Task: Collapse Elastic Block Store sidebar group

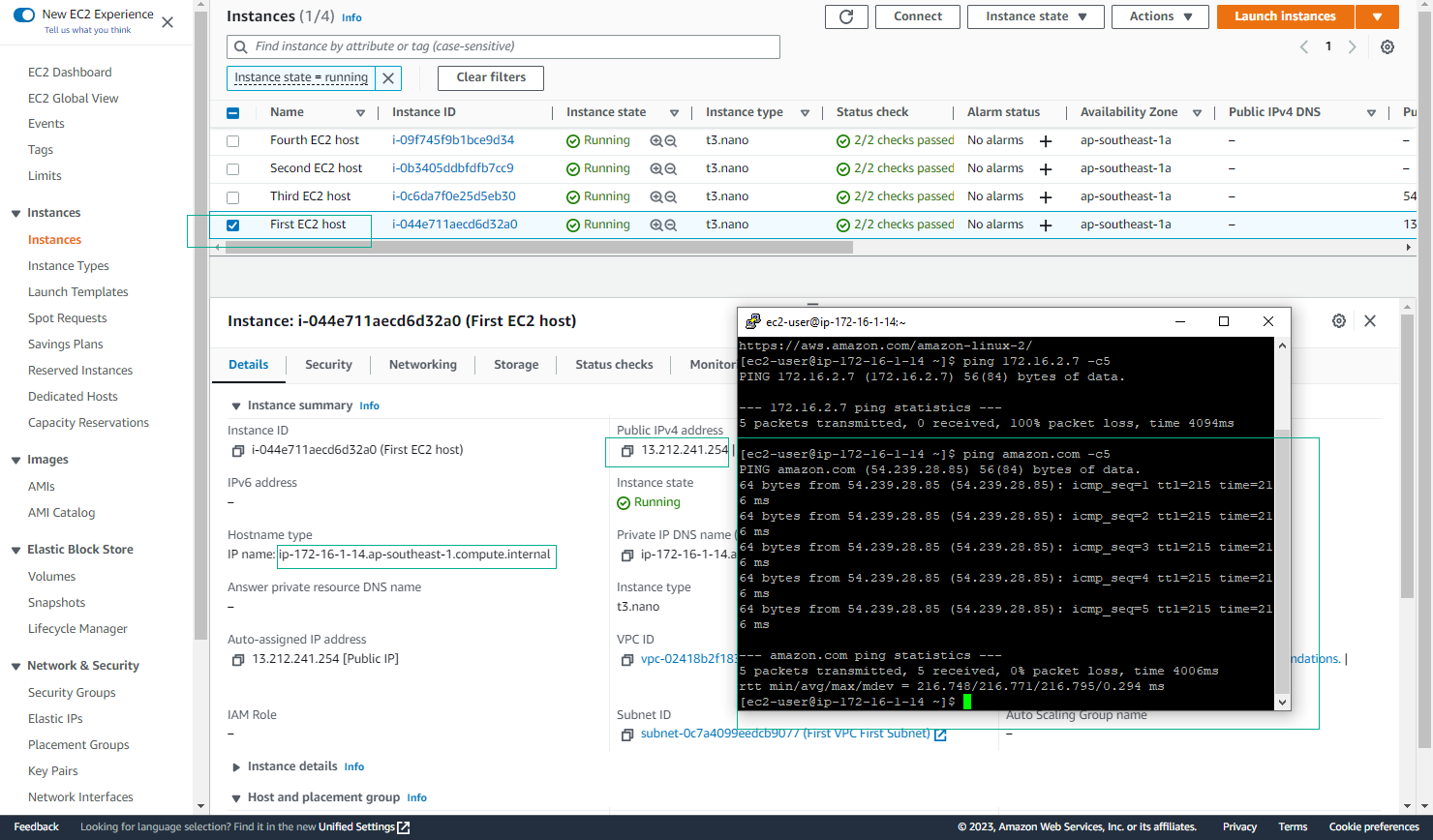Action: coord(15,551)
